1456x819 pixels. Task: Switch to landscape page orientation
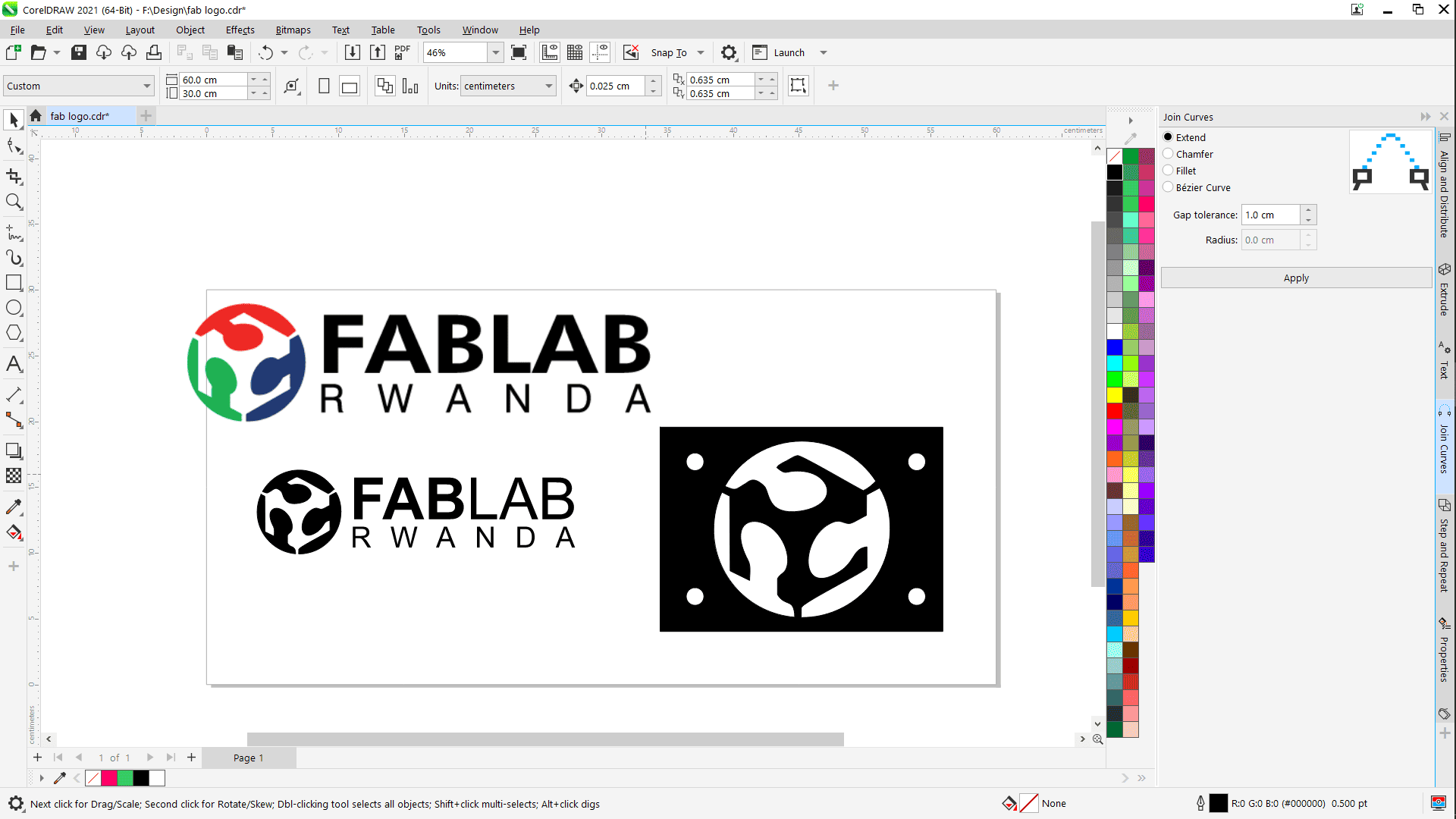tap(350, 86)
